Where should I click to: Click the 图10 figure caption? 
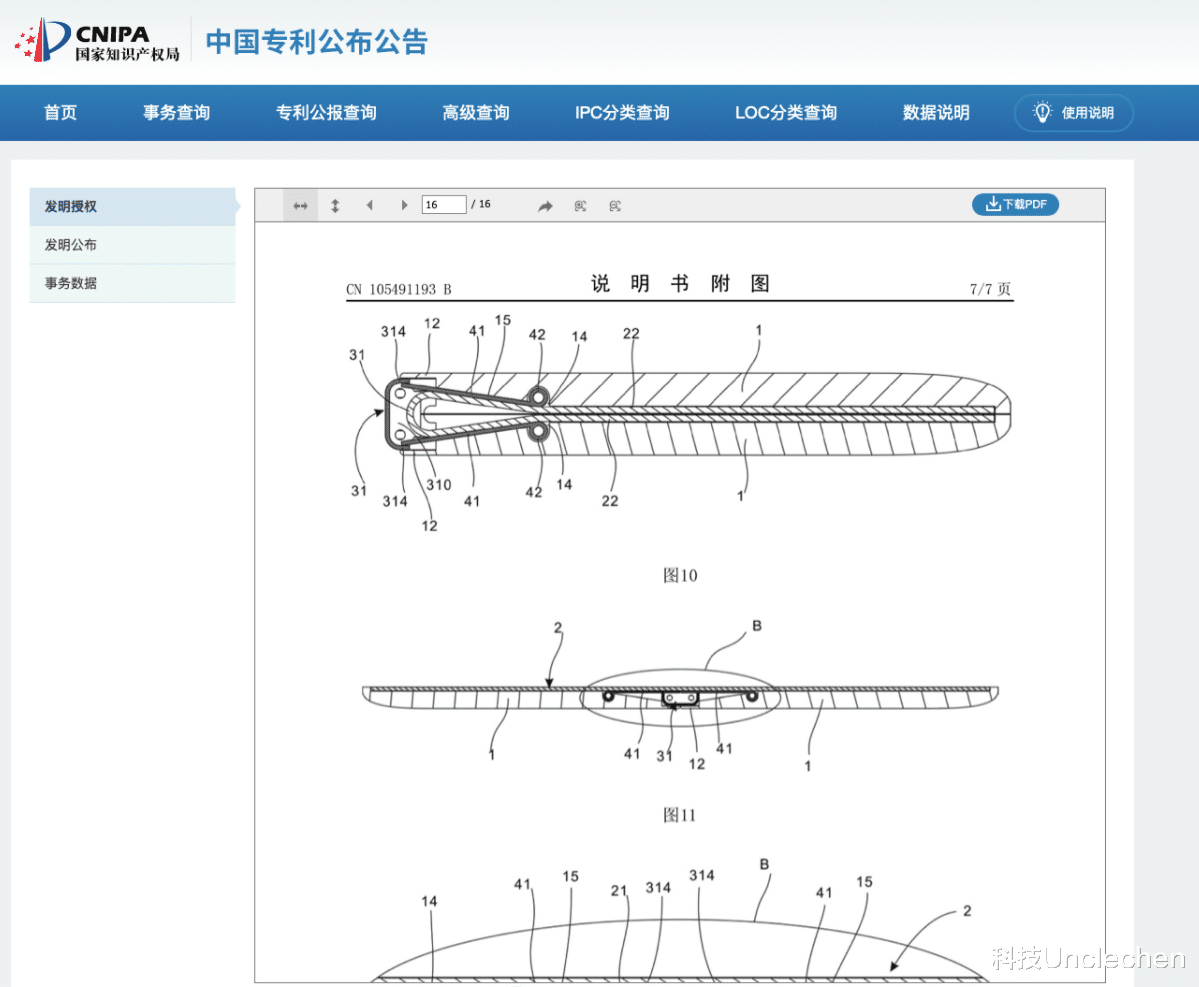click(x=680, y=575)
